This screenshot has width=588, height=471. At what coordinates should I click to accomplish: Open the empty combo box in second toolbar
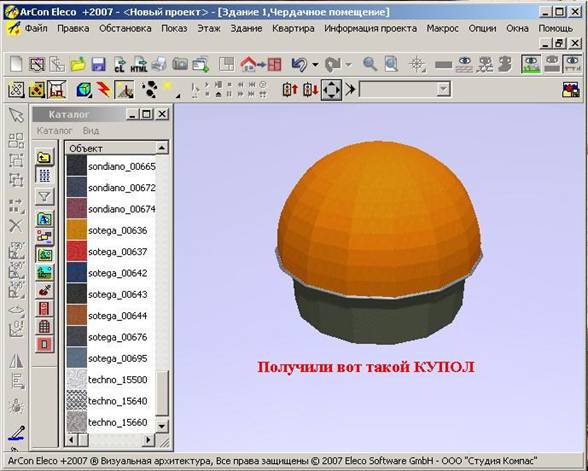pos(405,90)
